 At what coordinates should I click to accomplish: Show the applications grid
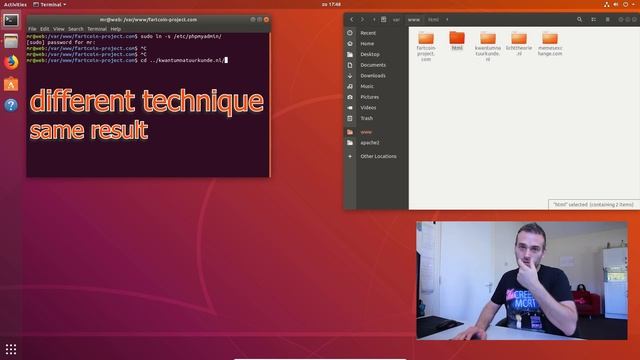coord(11,349)
